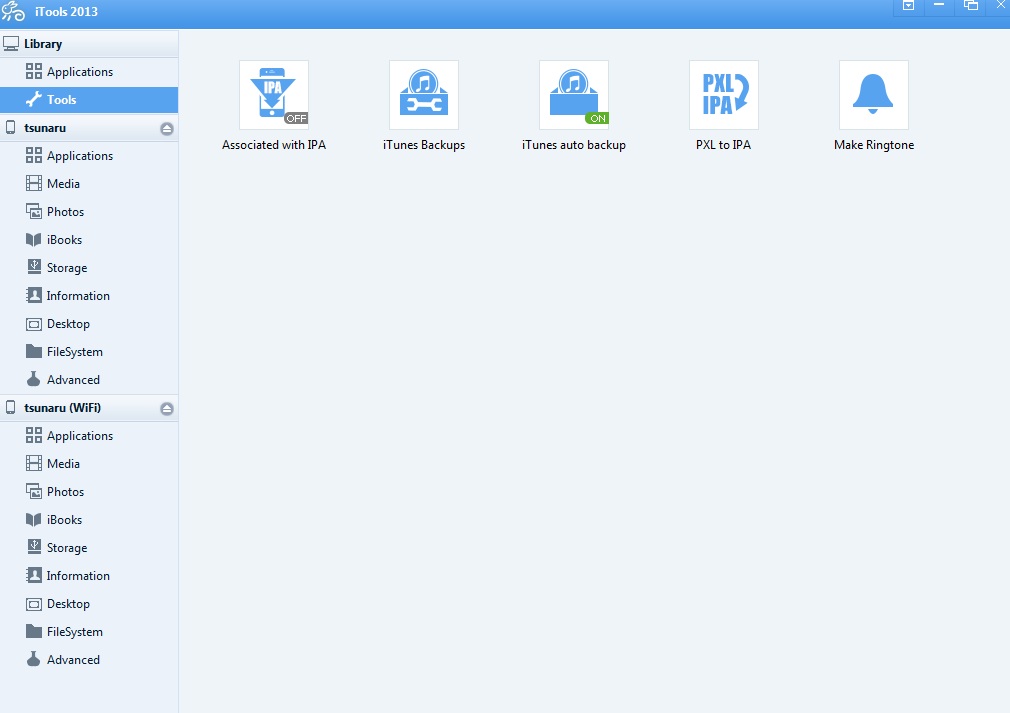
Task: Select Tools under Library
Action: point(89,100)
